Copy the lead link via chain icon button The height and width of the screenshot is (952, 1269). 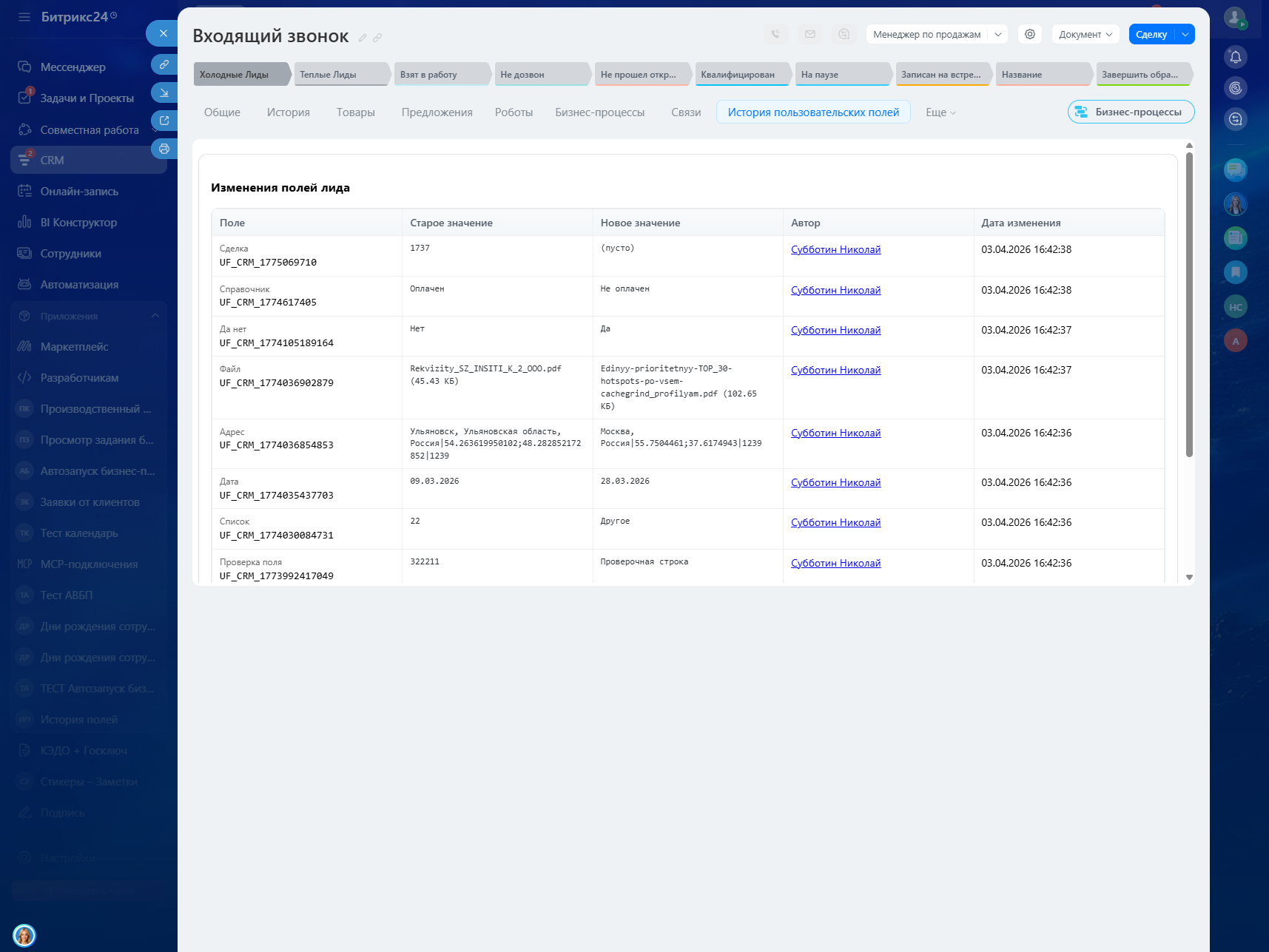coord(164,64)
